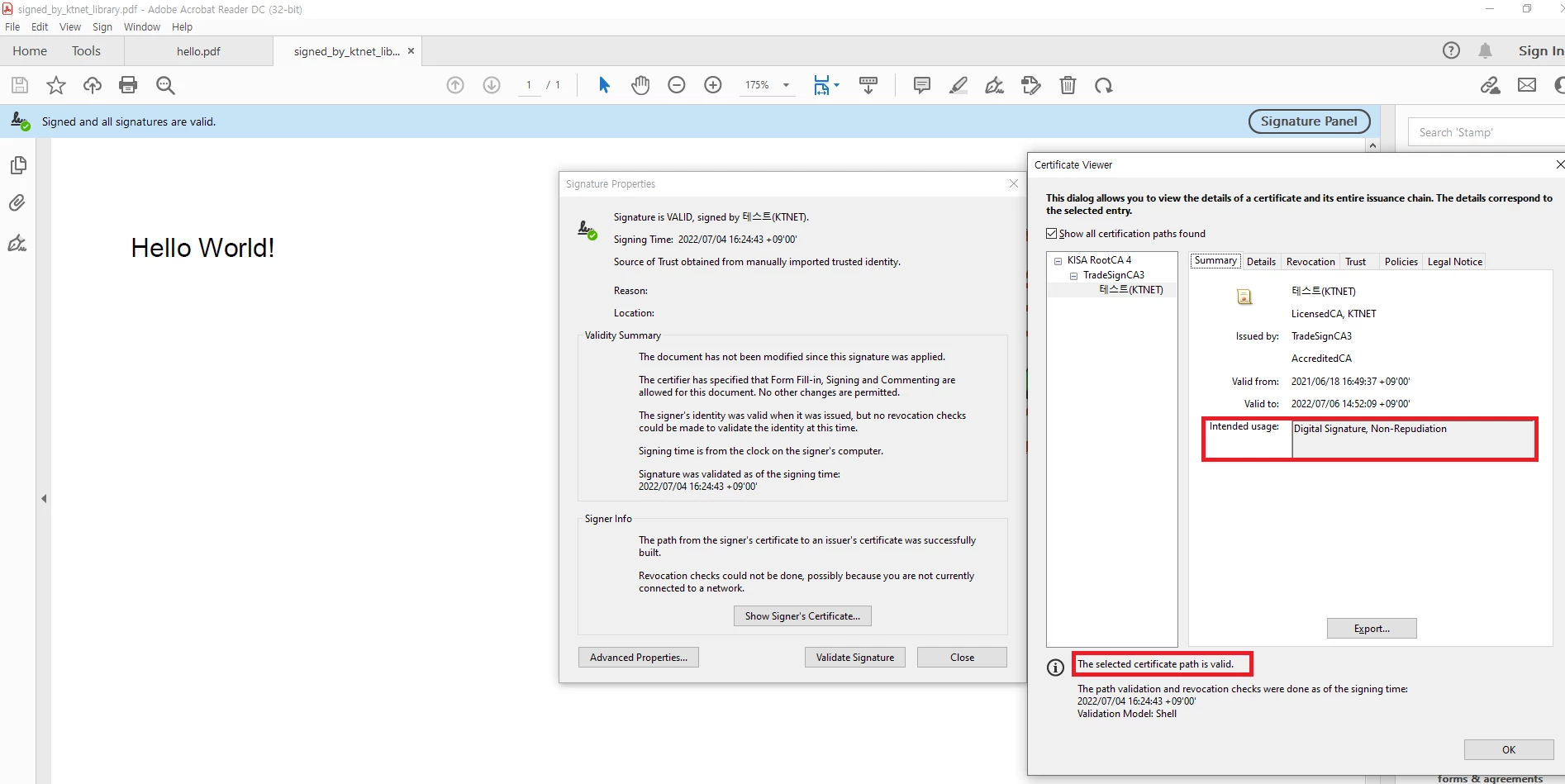The height and width of the screenshot is (784, 1565).
Task: Select the highlight text pen tool
Action: pyautogui.click(x=959, y=85)
